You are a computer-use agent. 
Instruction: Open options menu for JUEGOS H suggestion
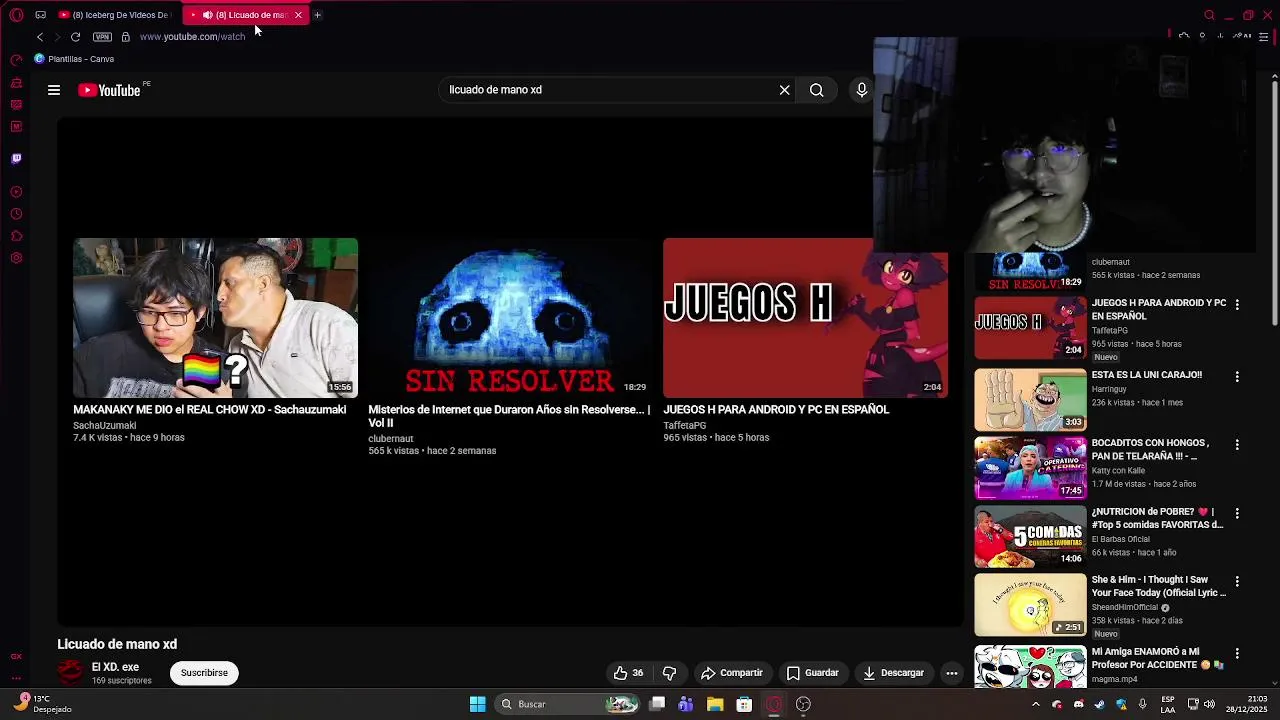(1237, 305)
